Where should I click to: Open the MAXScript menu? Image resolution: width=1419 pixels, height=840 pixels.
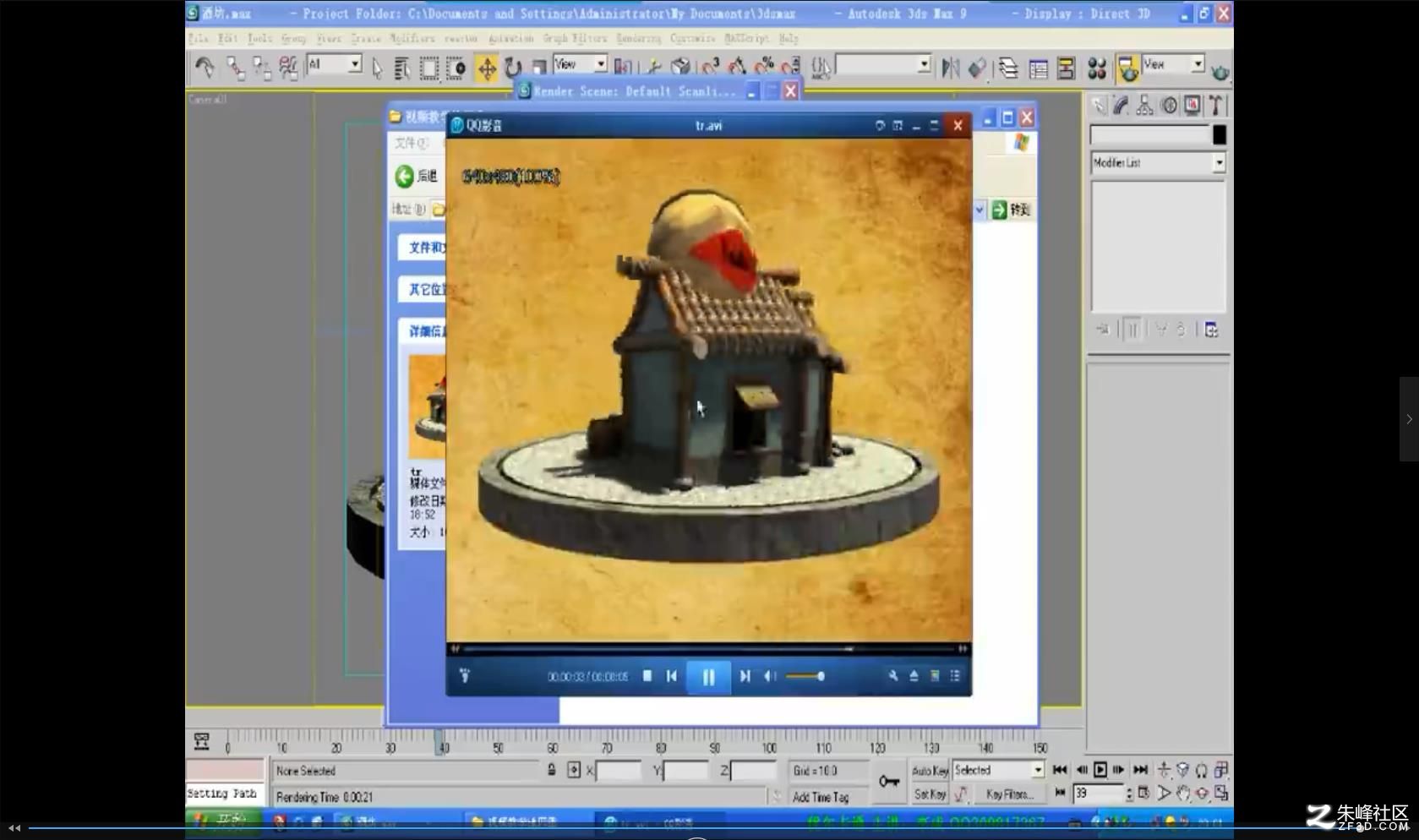coord(747,38)
